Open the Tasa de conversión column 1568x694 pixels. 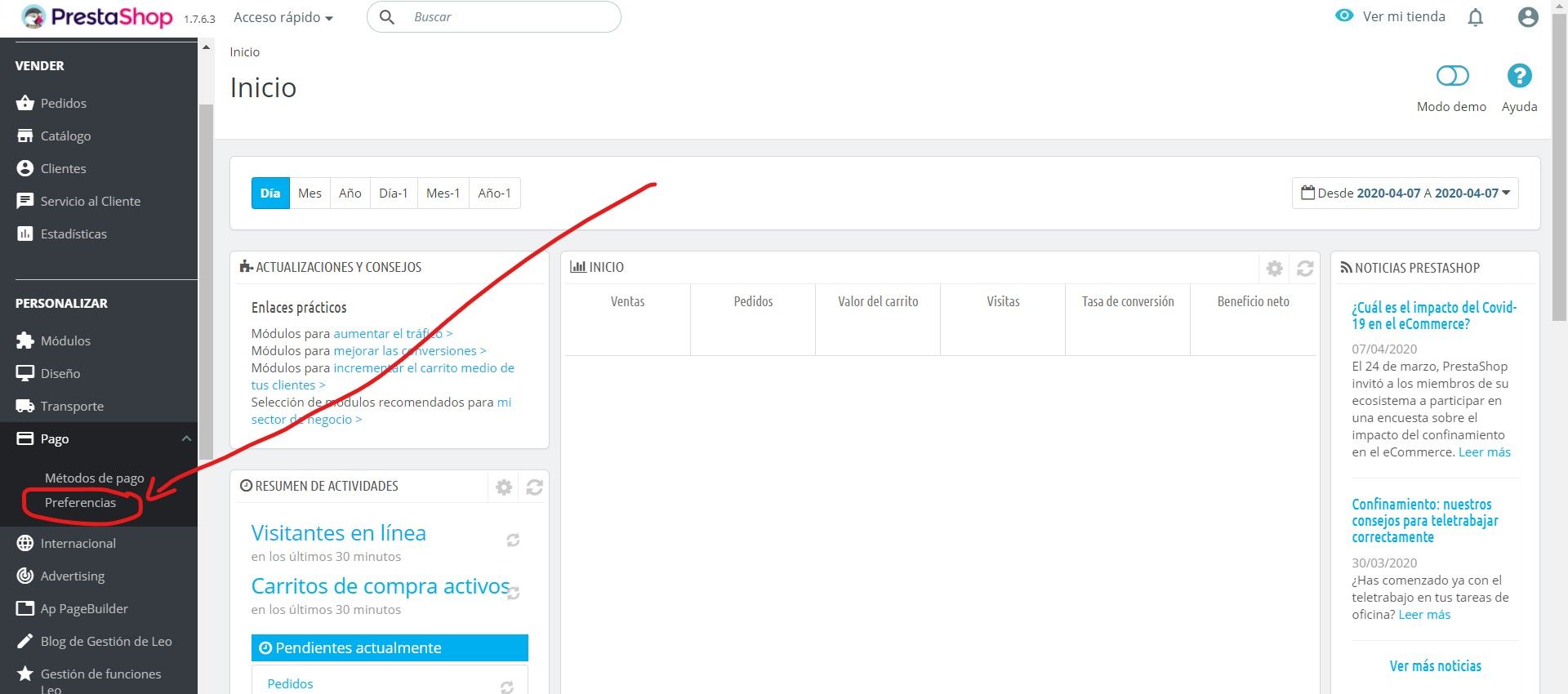tap(1128, 319)
